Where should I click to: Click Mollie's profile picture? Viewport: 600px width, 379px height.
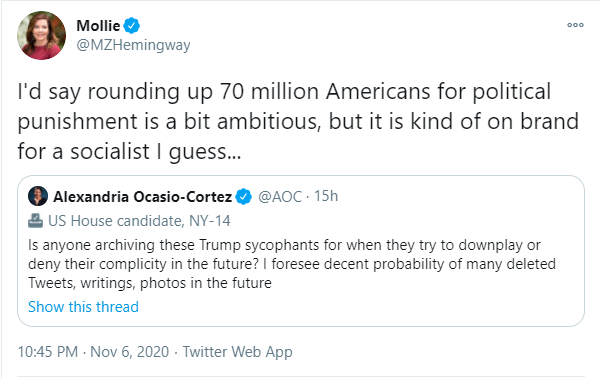coord(41,35)
